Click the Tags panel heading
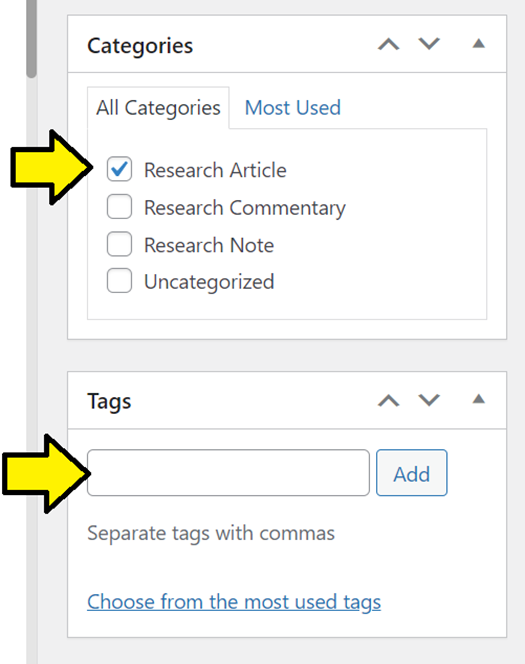This screenshot has width=525, height=664. (109, 401)
